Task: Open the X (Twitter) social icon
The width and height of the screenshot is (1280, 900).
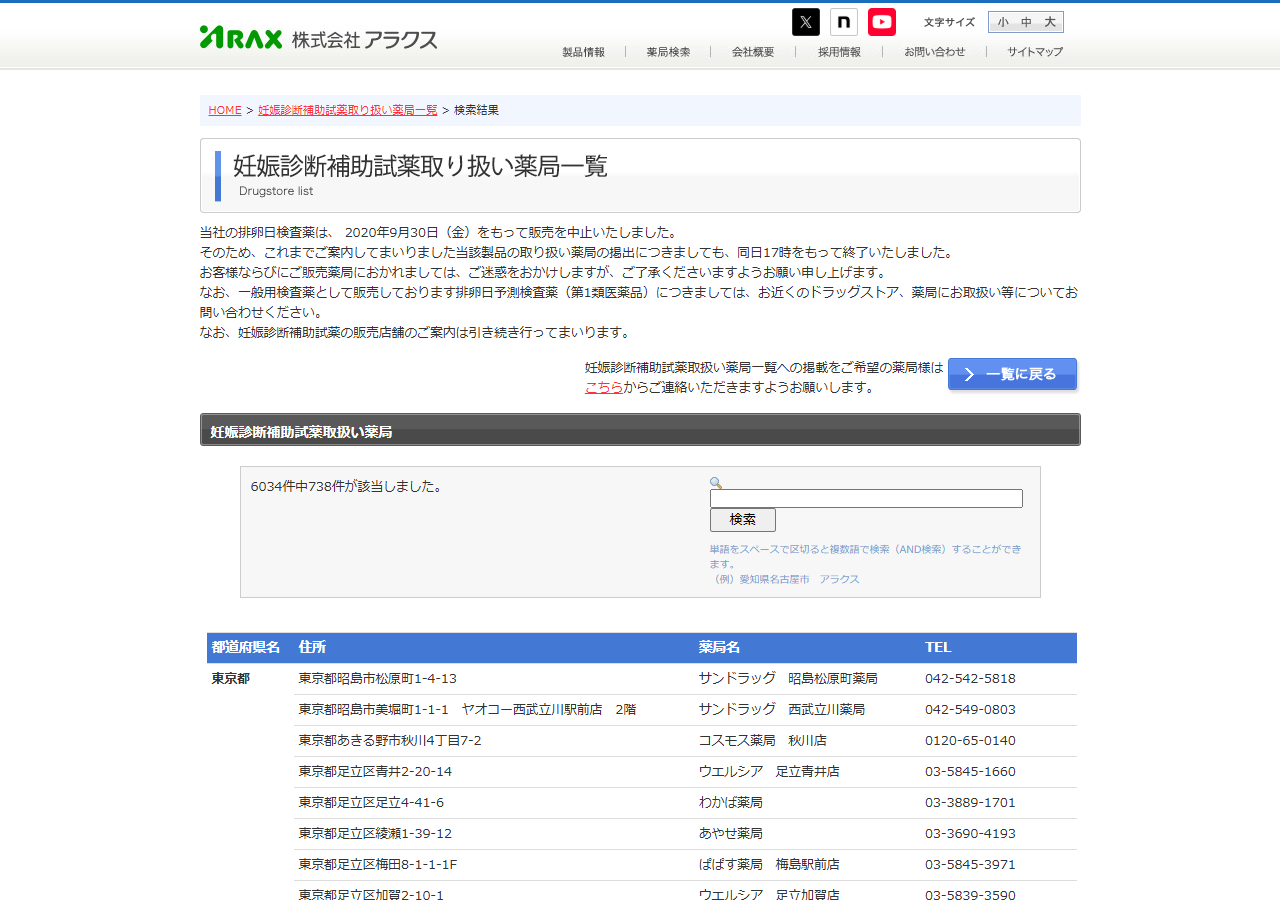Action: point(806,22)
